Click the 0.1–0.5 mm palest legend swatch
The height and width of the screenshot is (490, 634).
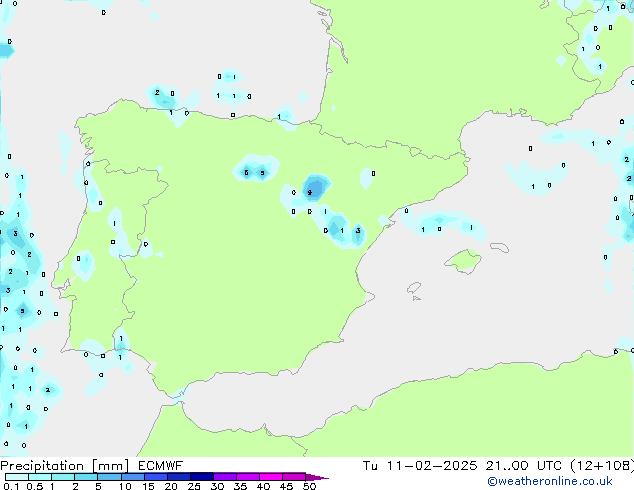click(17, 477)
